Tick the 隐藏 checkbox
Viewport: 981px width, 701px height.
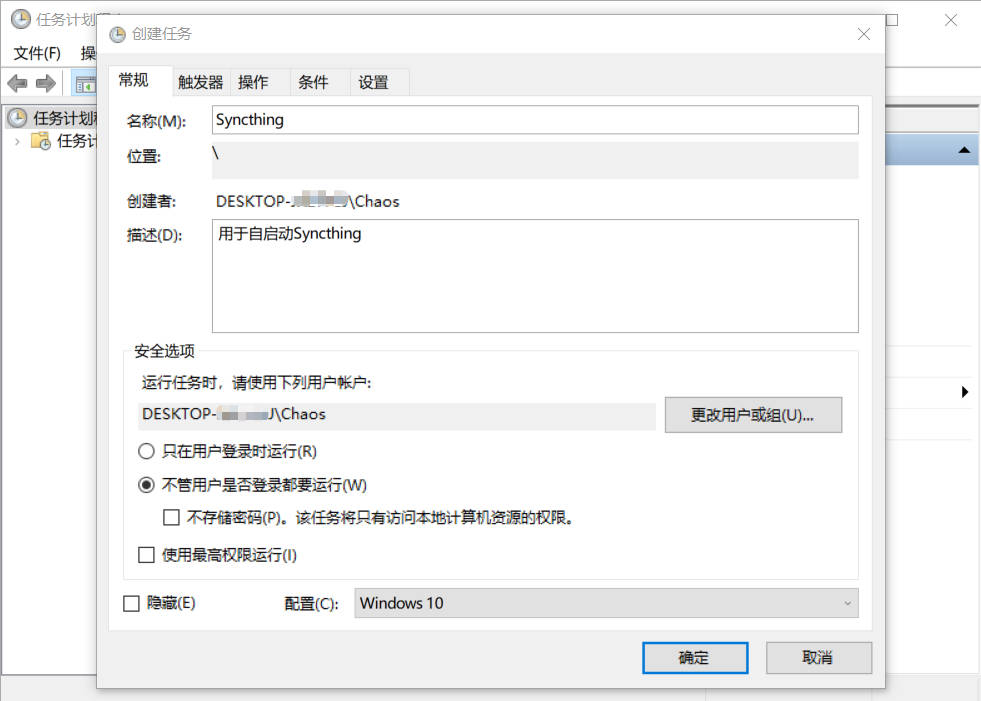131,603
